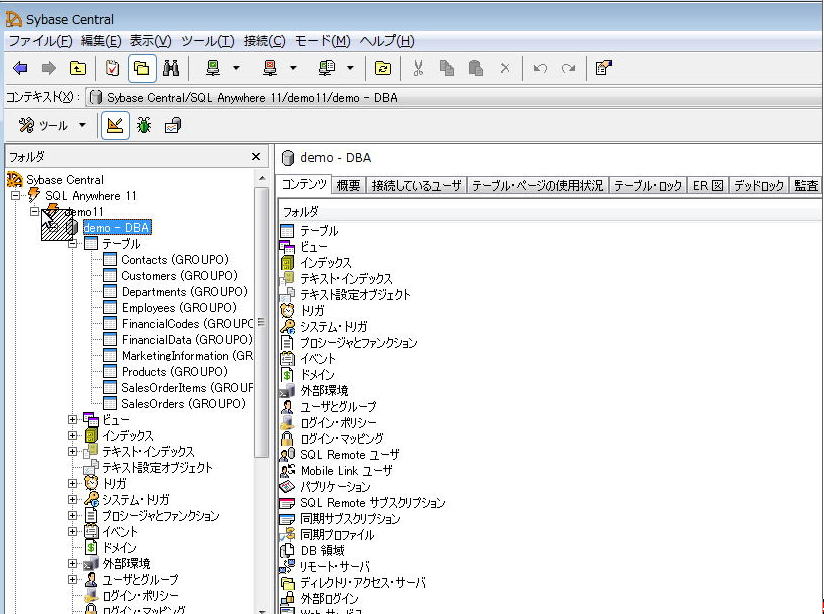Click the Properties icon in toolbar
Viewport: 824px width, 614px height.
603,68
